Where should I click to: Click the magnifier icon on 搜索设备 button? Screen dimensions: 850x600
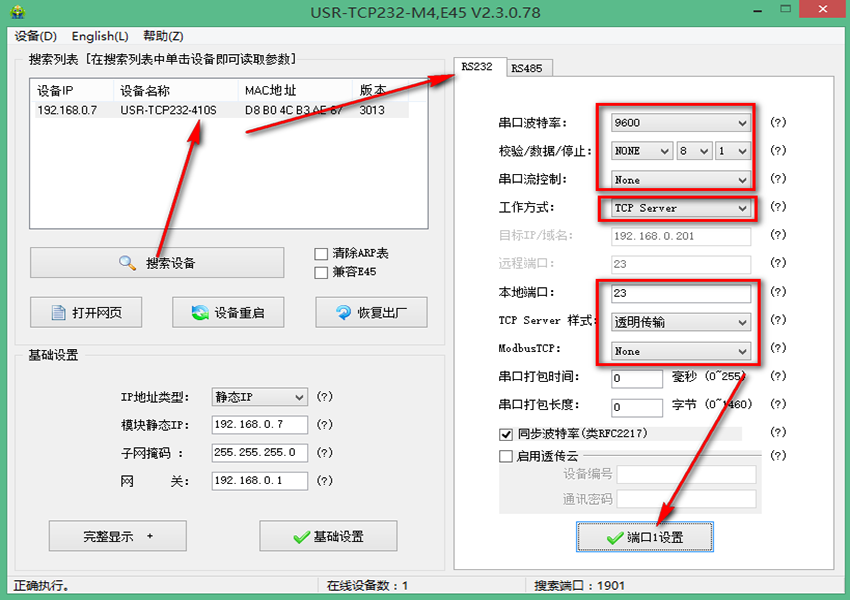(x=127, y=263)
